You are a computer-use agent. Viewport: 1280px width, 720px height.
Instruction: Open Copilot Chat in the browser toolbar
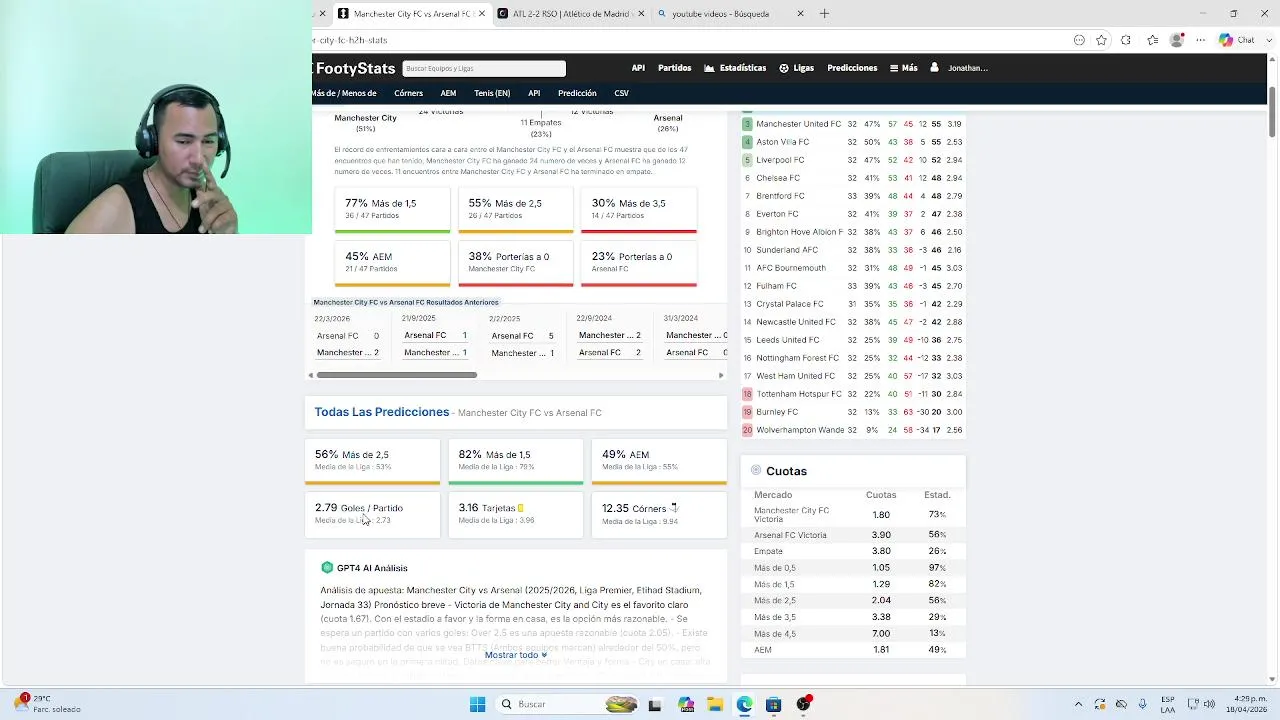(1237, 40)
